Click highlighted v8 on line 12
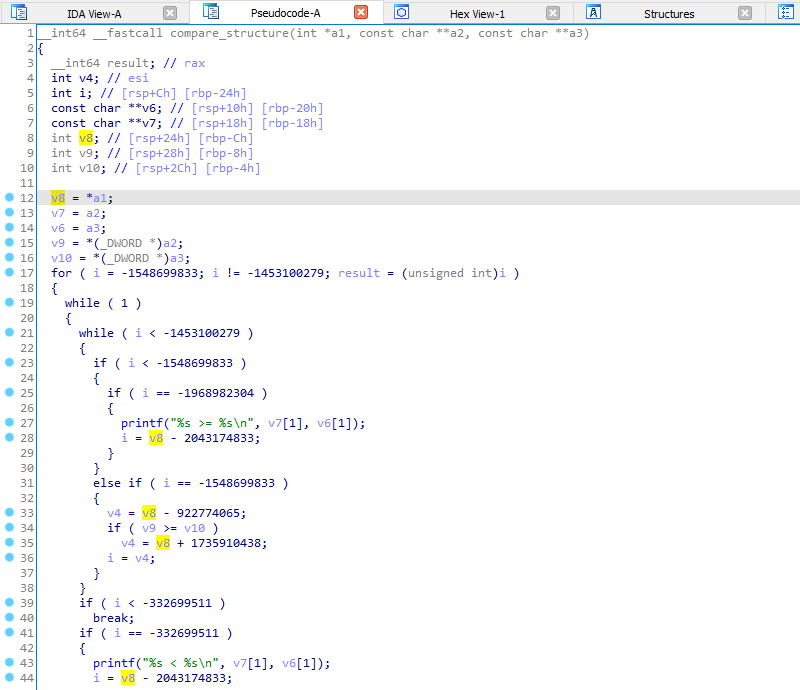This screenshot has height=690, width=800. [58, 198]
